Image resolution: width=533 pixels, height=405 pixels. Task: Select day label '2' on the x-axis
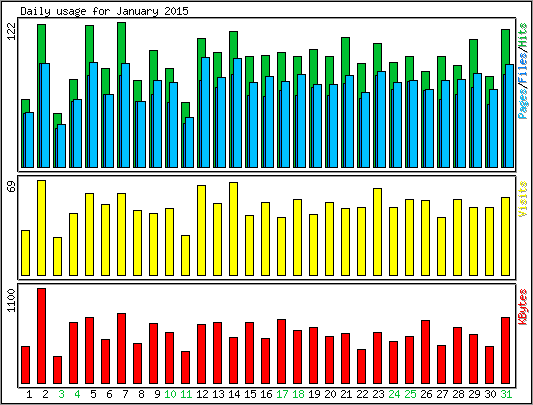[x=45, y=394]
